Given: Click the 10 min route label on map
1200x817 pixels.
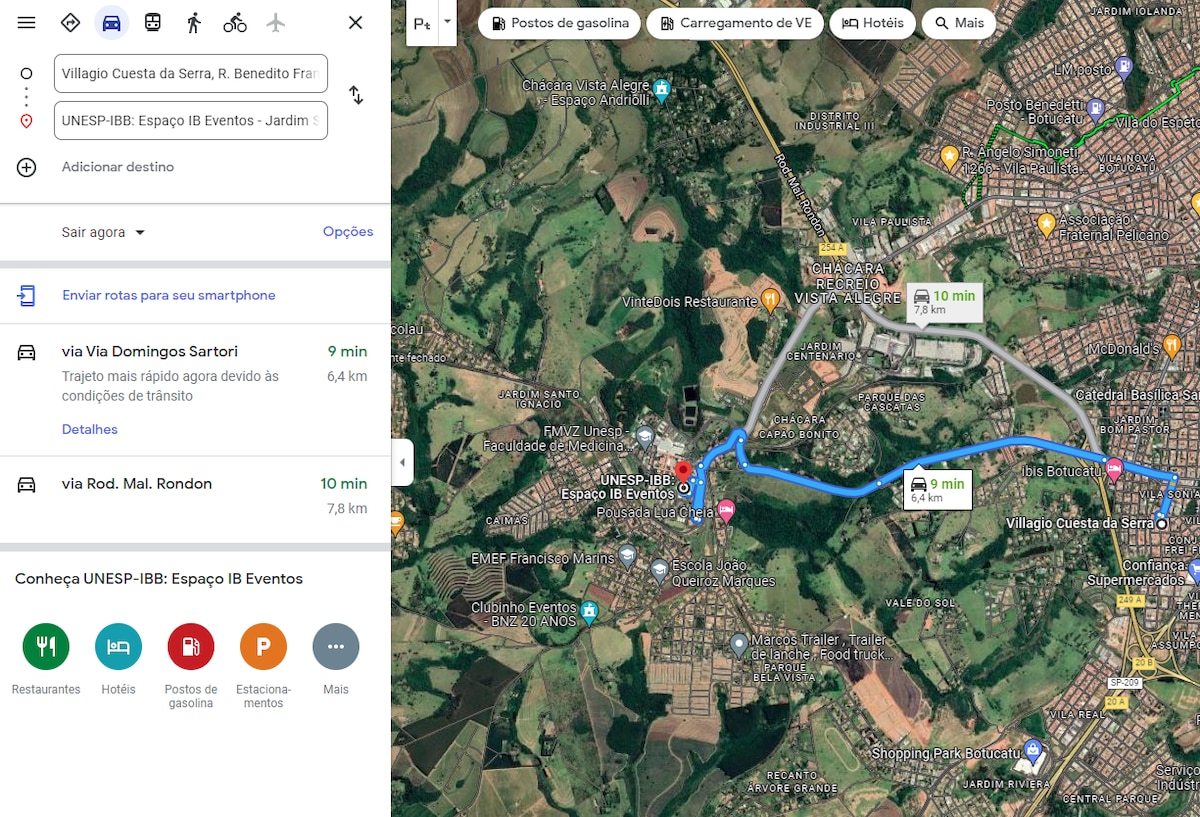Looking at the screenshot, I should tap(945, 300).
